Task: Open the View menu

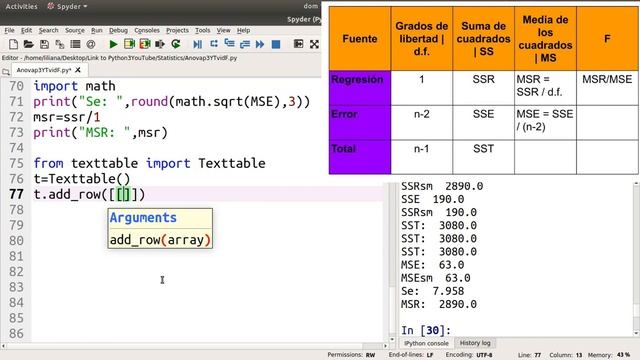Action: [223, 30]
